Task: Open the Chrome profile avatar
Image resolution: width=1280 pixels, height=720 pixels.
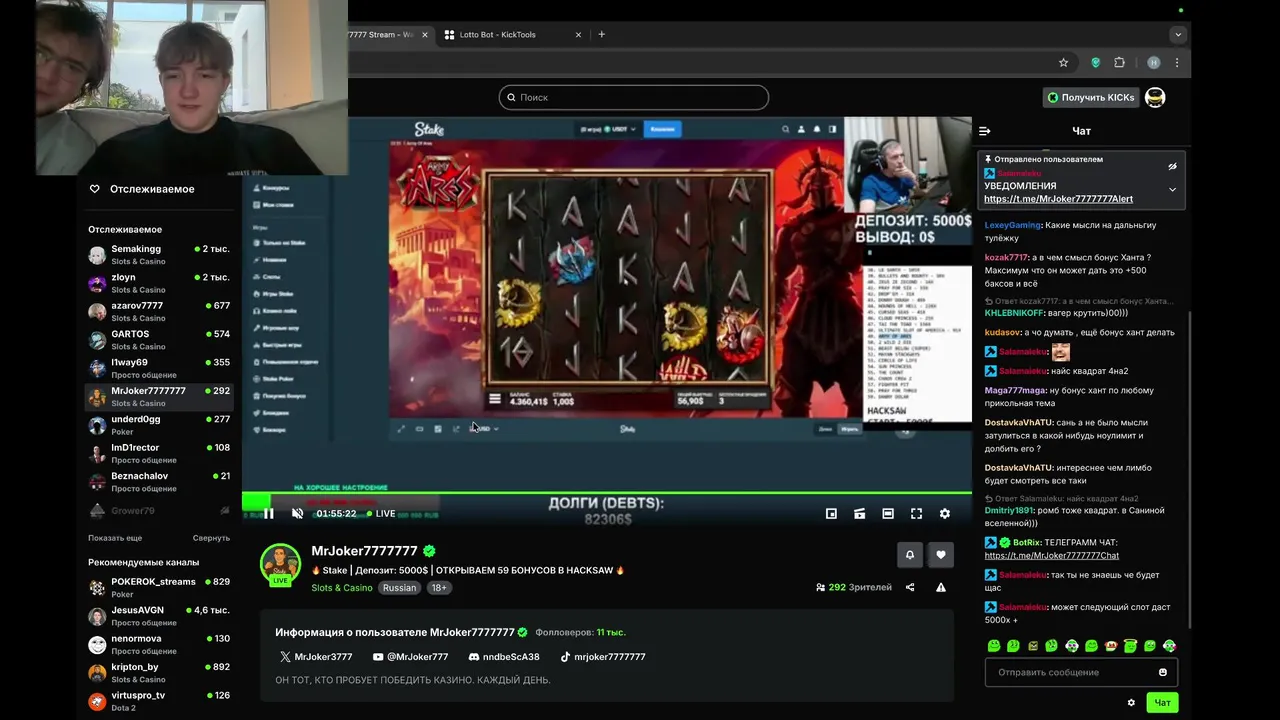Action: 1153,62
